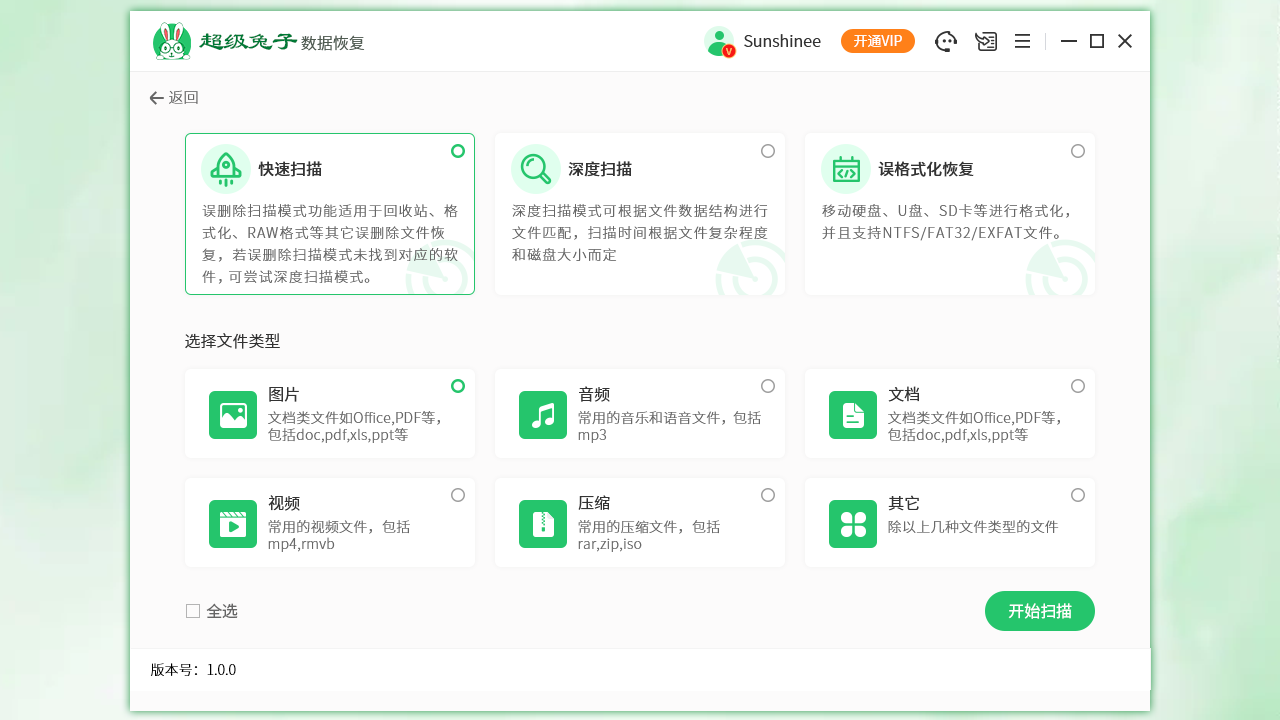1280x720 pixels.
Task: Select the picture icon for 图片 file type
Action: [x=232, y=414]
